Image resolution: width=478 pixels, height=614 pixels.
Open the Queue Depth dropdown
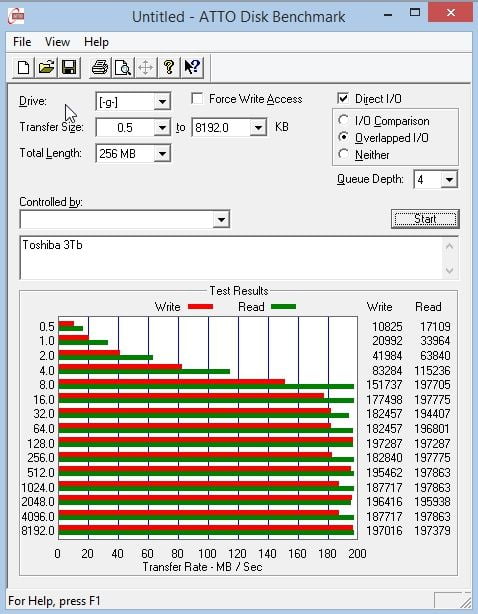pyautogui.click(x=449, y=180)
